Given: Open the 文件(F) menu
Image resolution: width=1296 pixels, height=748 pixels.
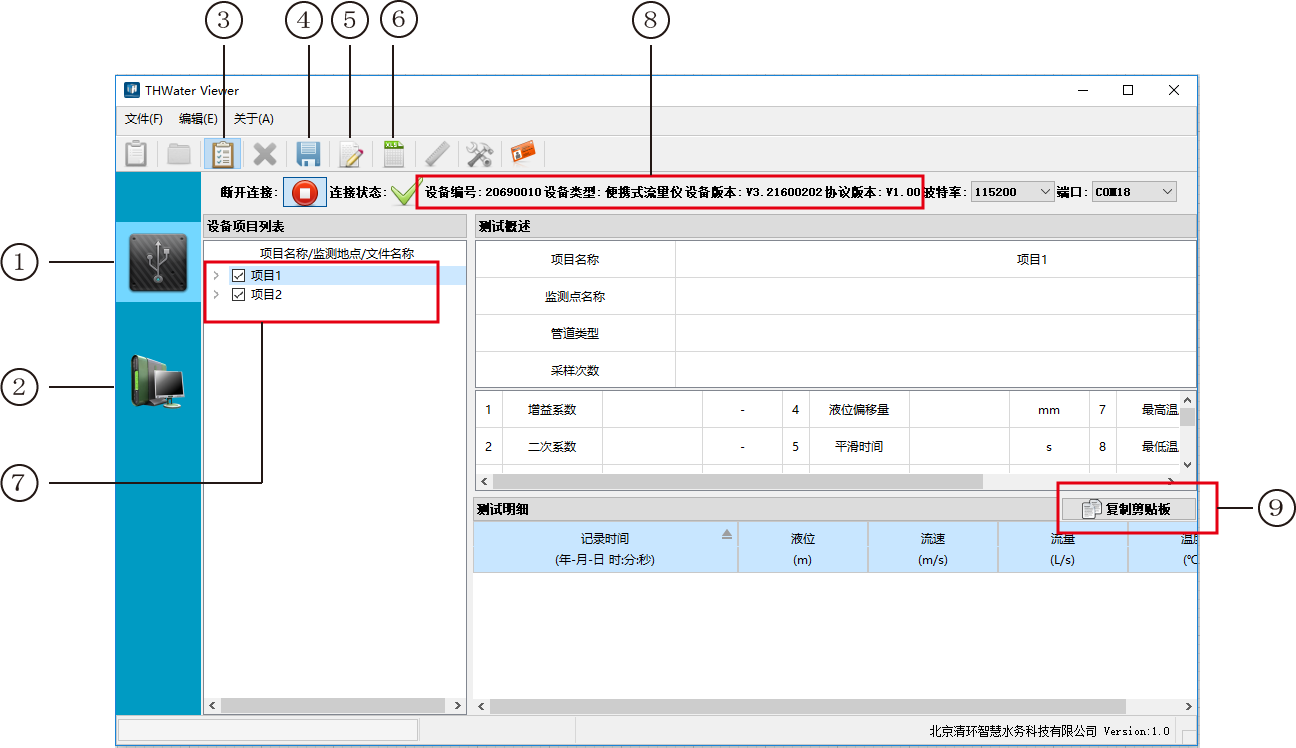Looking at the screenshot, I should tap(144, 119).
